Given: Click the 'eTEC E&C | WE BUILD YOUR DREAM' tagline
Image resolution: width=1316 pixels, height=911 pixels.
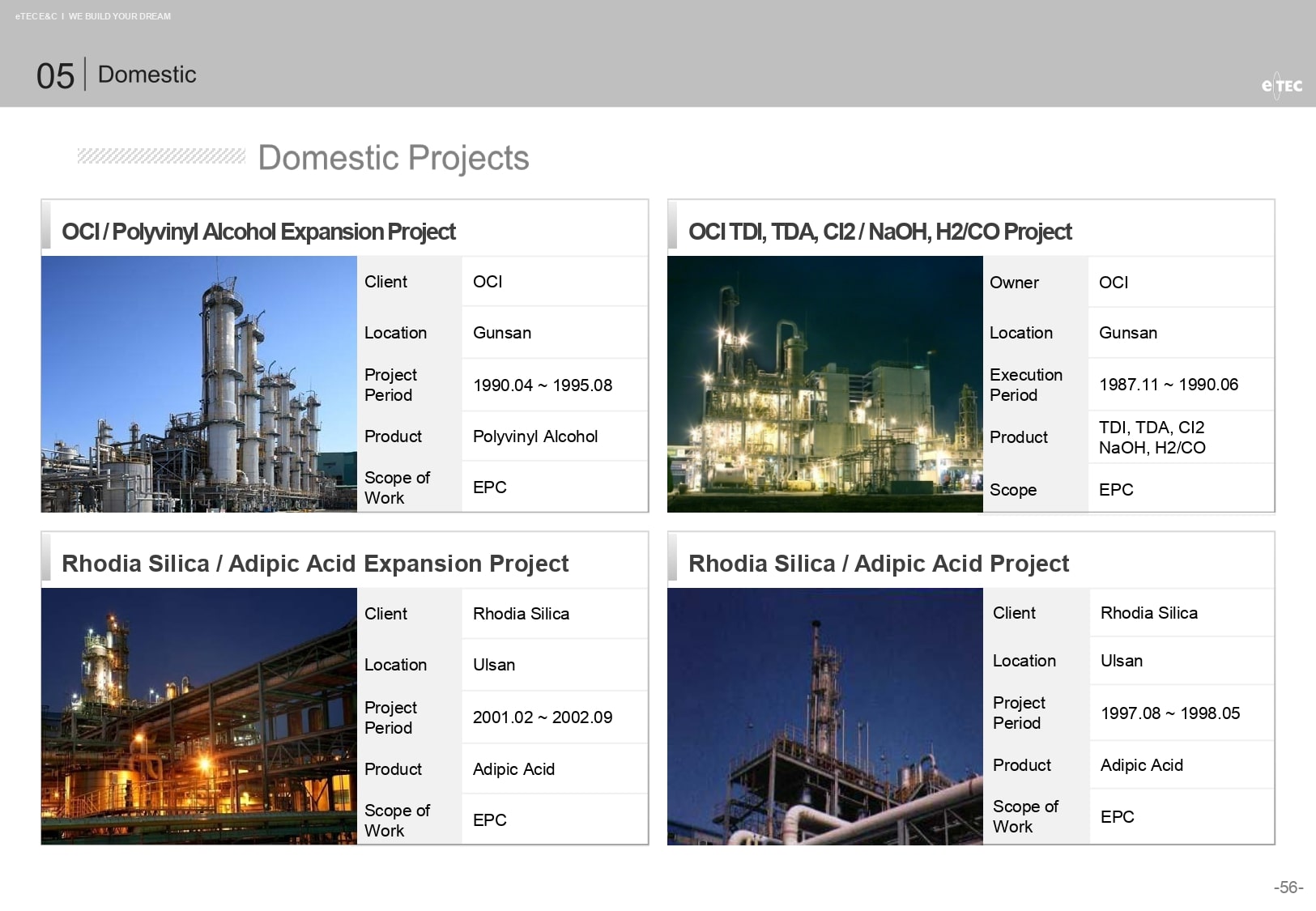Looking at the screenshot, I should (93, 16).
